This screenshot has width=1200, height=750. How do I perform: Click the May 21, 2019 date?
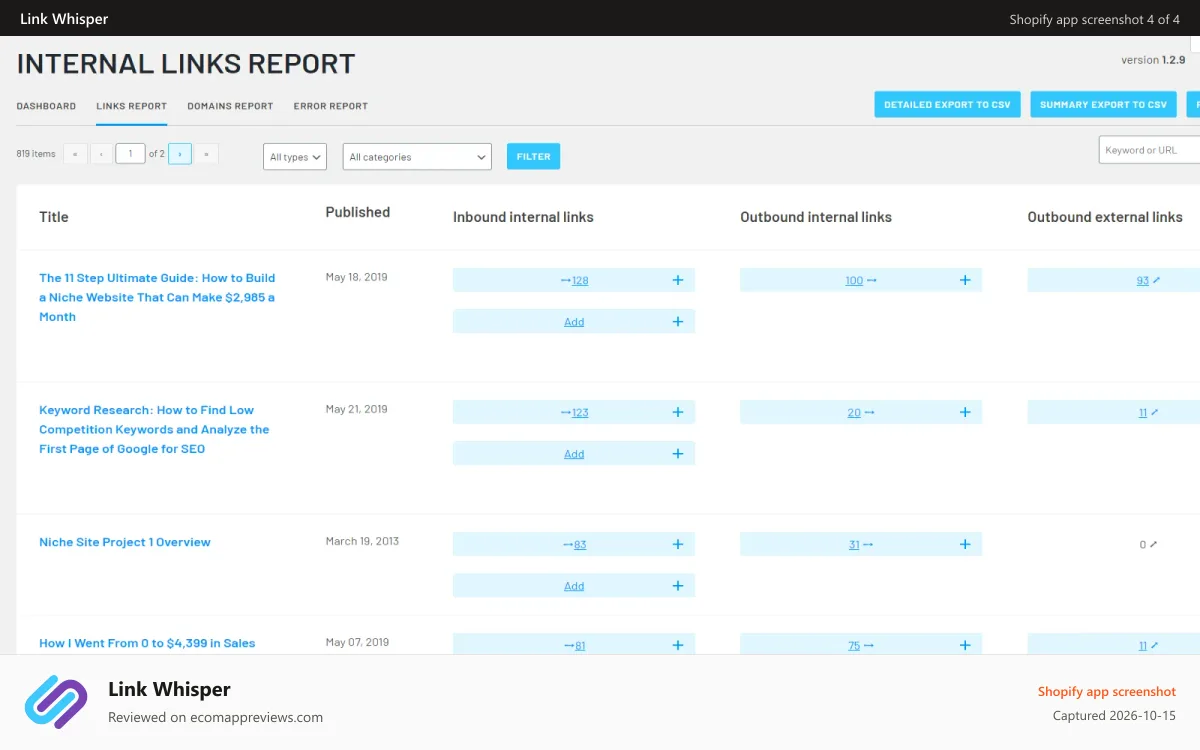(x=356, y=409)
